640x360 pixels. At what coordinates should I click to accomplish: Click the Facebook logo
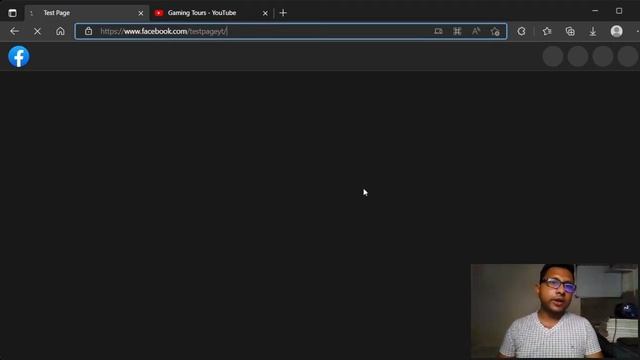[19, 56]
